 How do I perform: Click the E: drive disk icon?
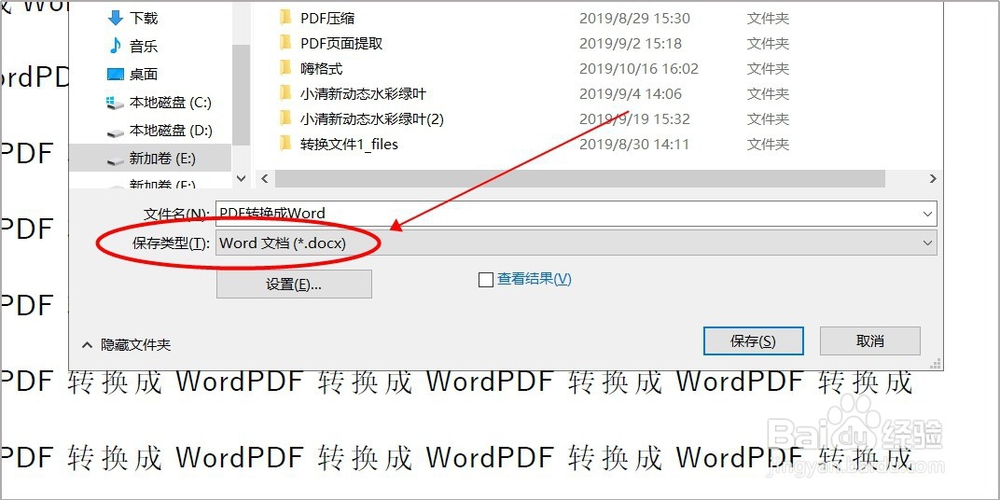tap(115, 161)
